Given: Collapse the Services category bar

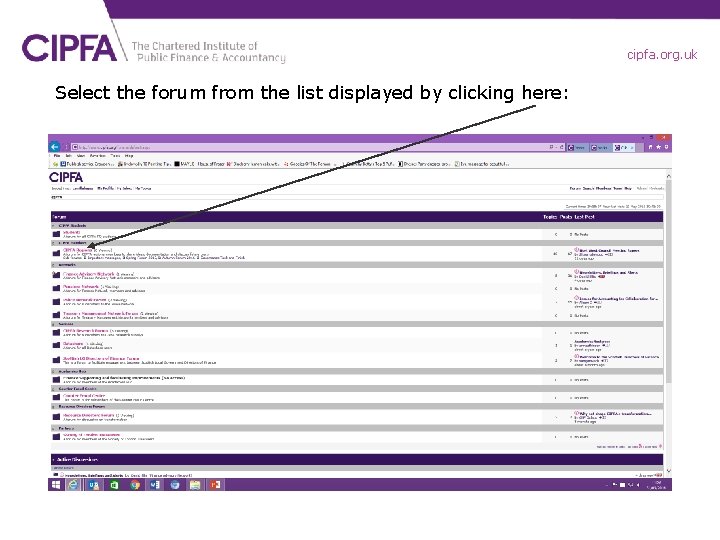Looking at the screenshot, I should (x=54, y=324).
